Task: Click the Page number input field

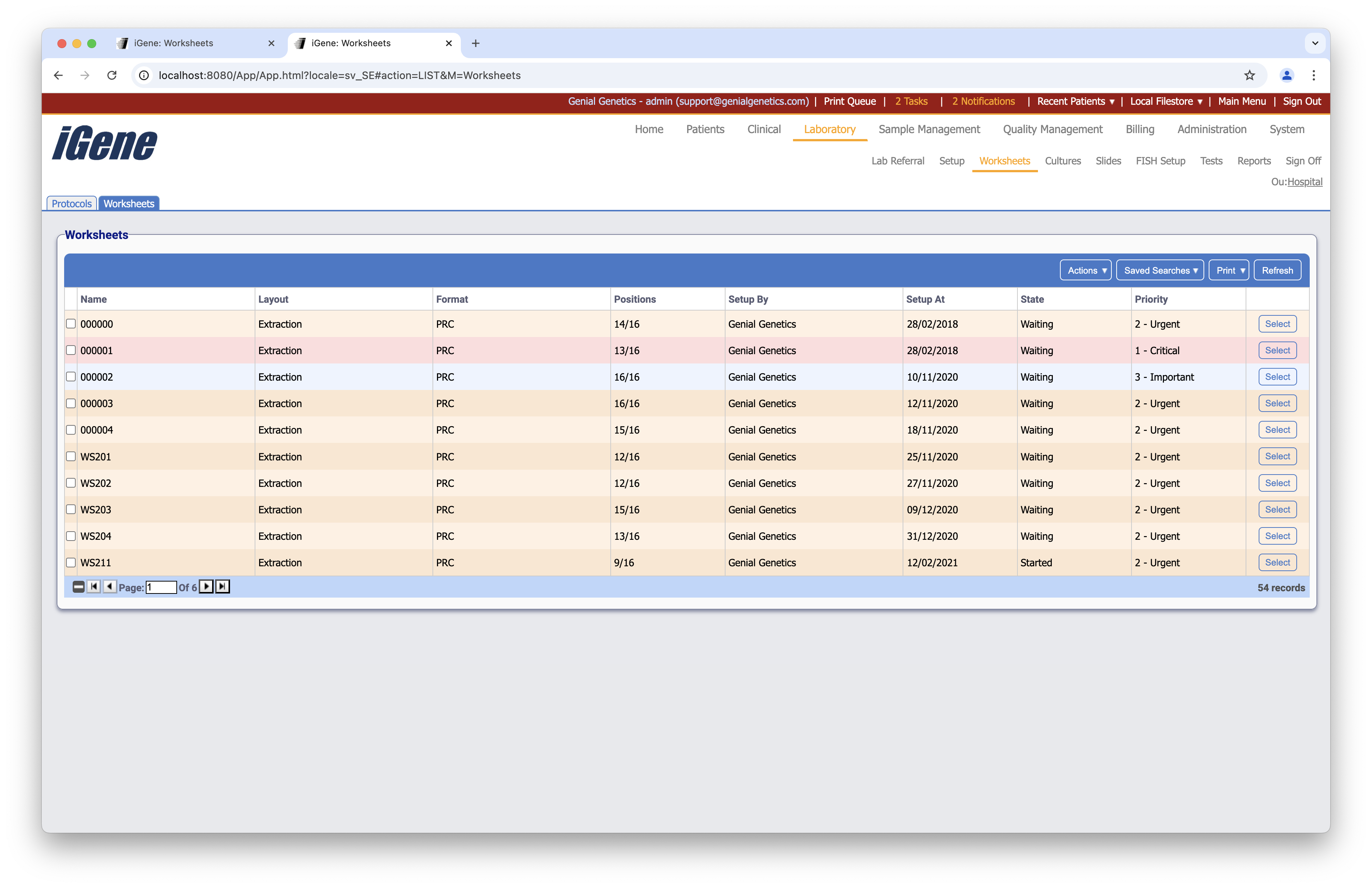Action: [161, 587]
